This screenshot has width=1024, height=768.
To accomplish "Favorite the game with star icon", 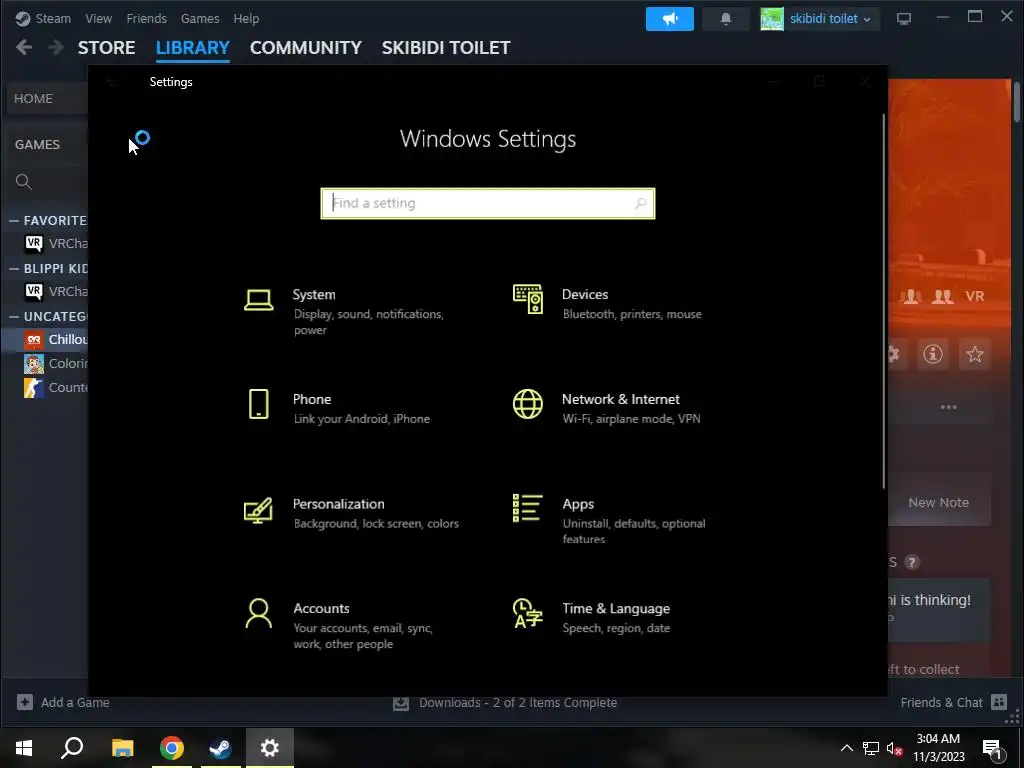I will tap(974, 354).
